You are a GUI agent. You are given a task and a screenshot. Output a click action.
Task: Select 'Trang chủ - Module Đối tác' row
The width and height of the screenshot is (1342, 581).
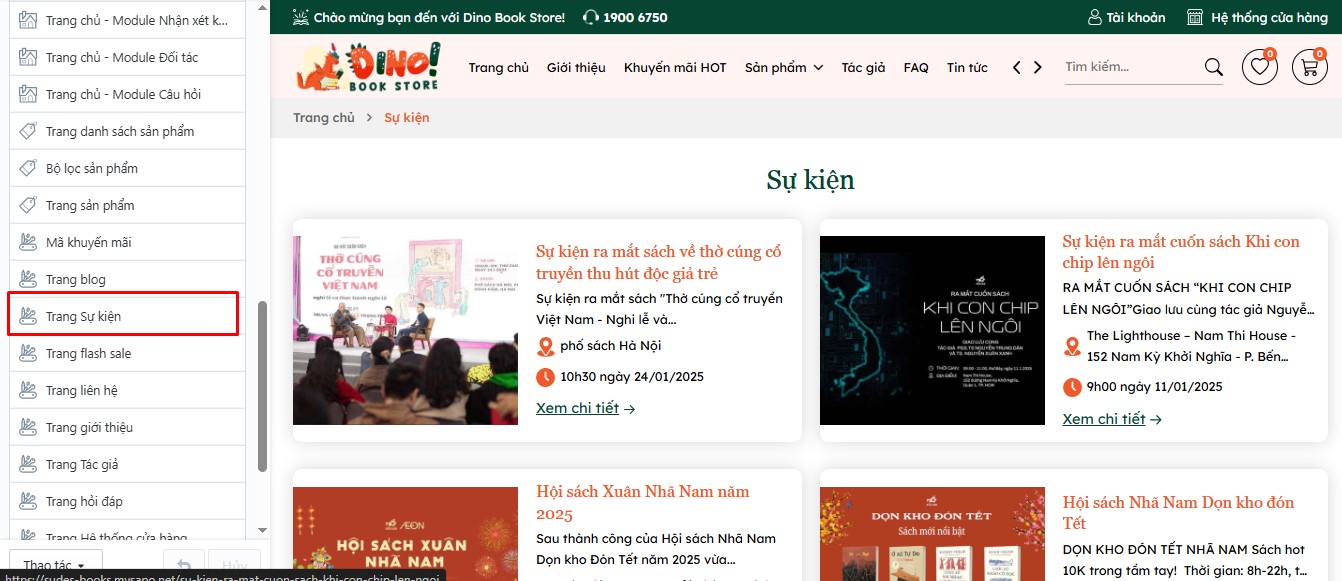click(x=127, y=57)
